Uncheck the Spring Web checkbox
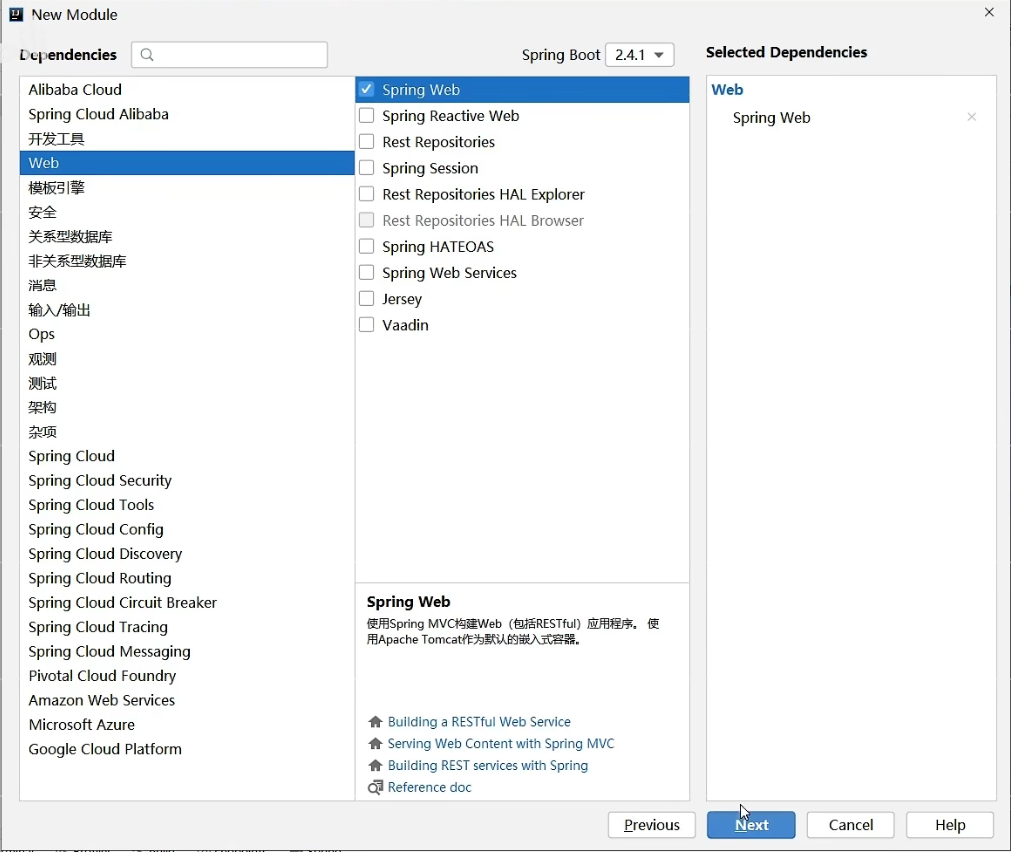Screen dimensions: 1011x852 pos(366,89)
